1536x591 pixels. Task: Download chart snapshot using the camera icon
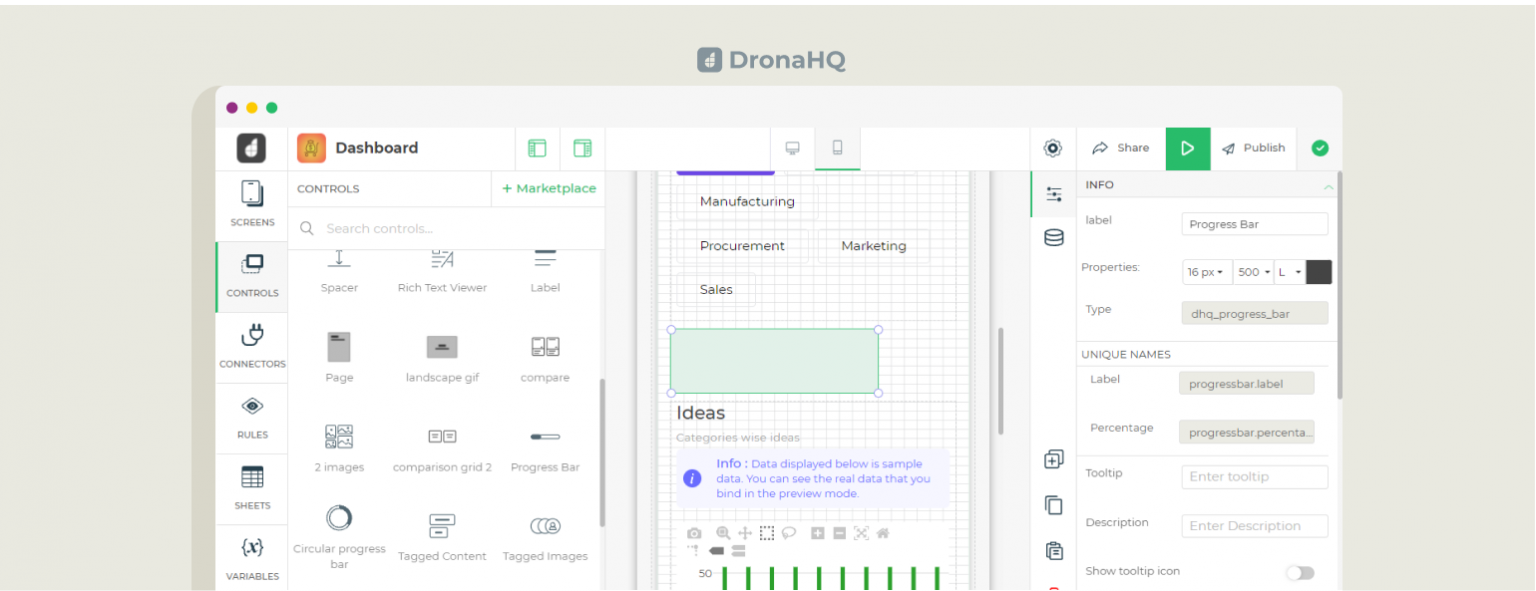click(x=694, y=533)
